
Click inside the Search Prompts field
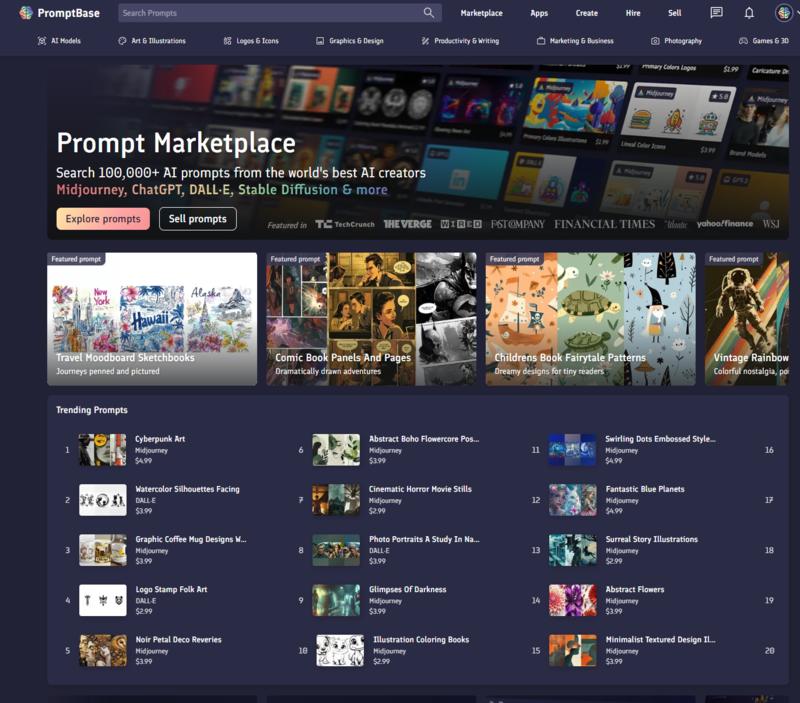point(270,13)
